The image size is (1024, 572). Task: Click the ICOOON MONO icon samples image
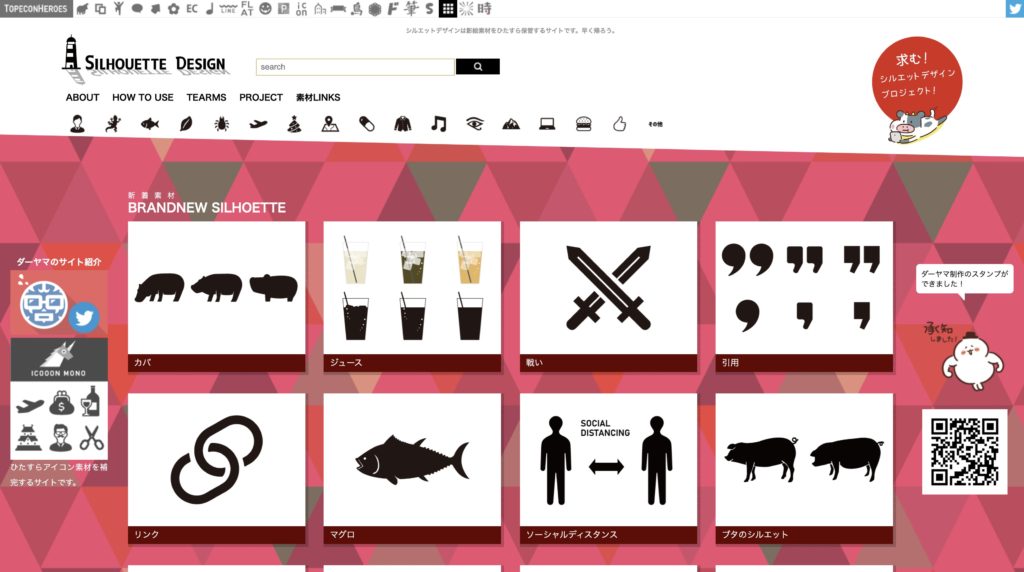[59, 421]
